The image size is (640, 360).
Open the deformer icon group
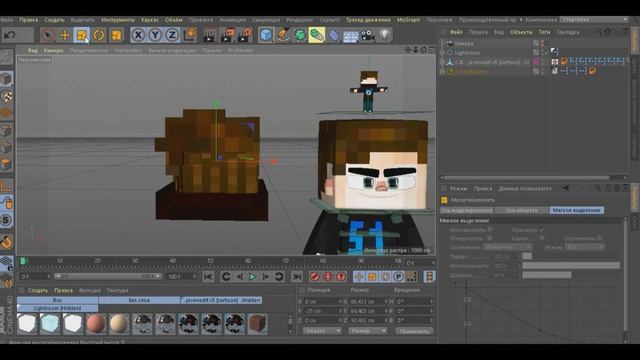334,35
